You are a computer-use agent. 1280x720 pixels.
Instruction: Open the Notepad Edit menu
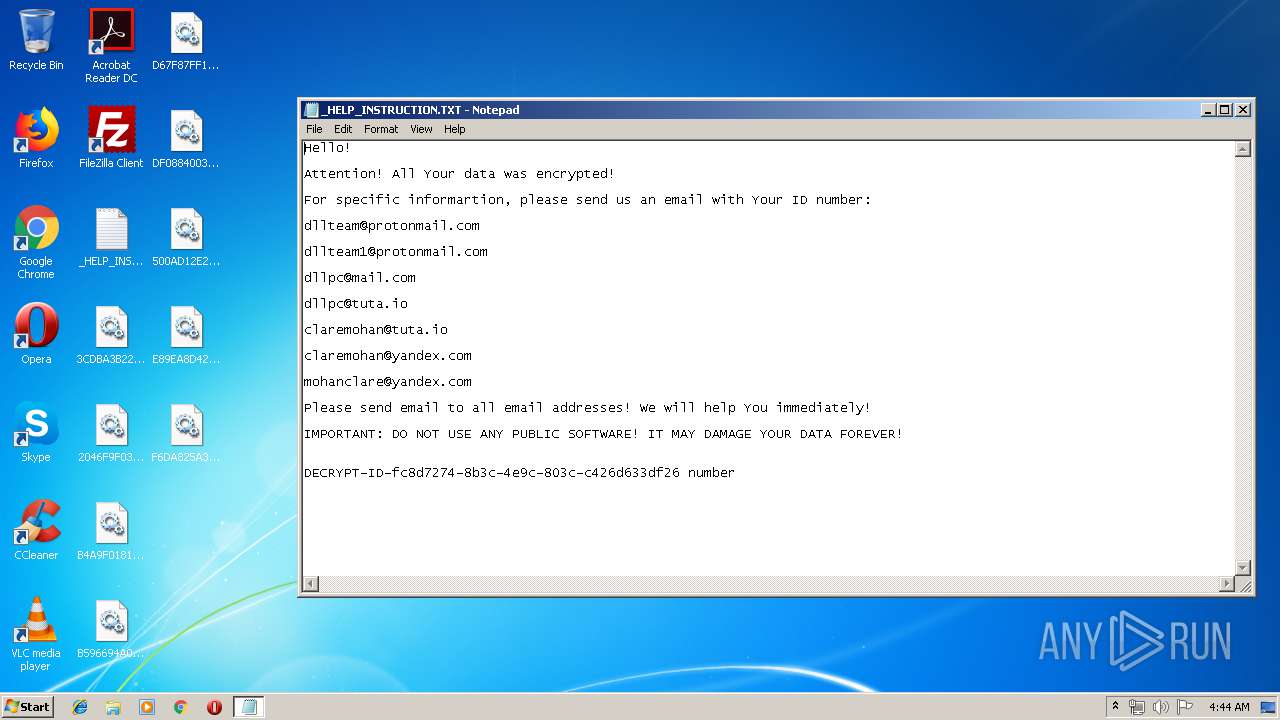343,129
